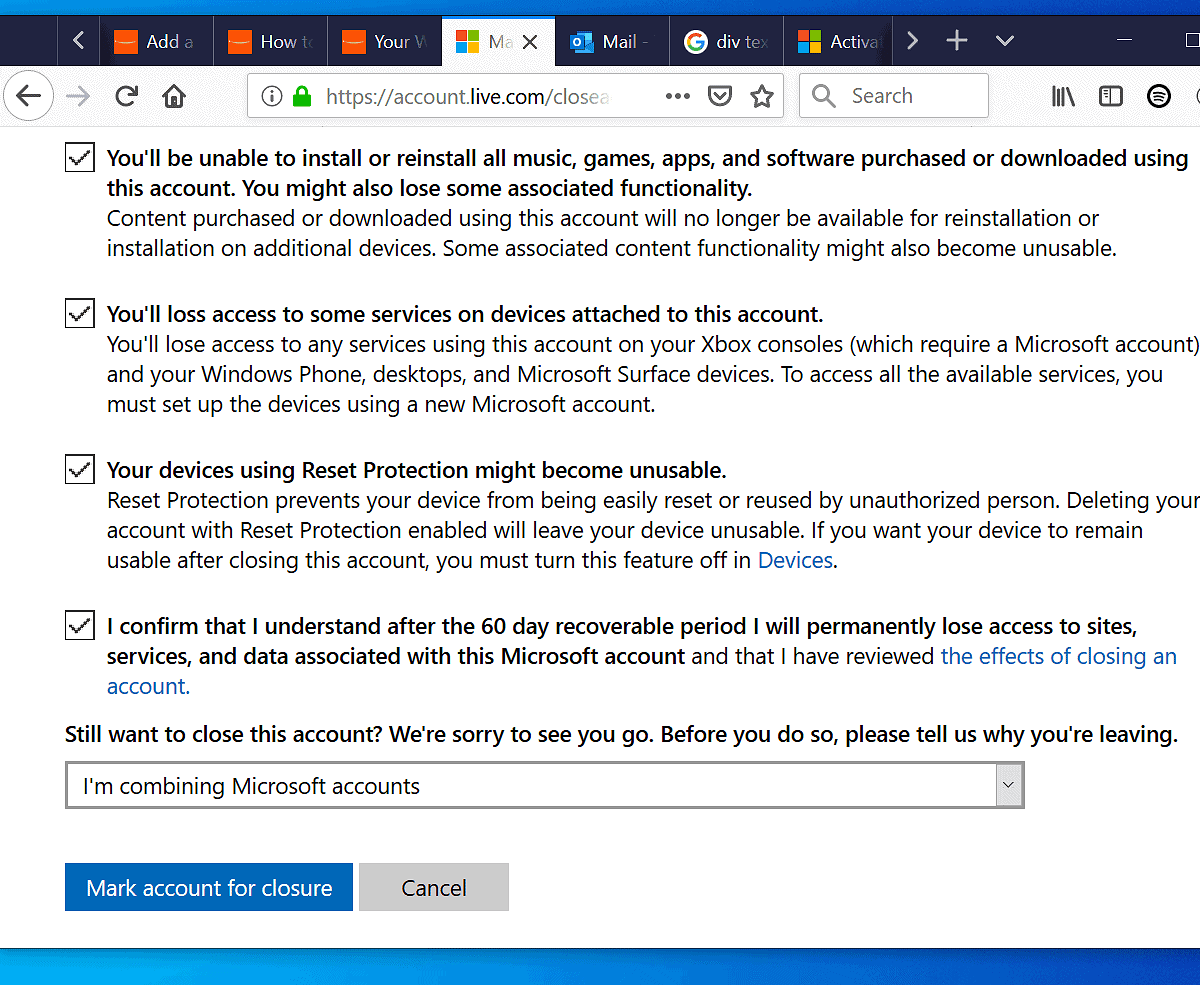This screenshot has height=985, width=1200.
Task: Click the 'Still want to close this account?' text
Action: [223, 734]
